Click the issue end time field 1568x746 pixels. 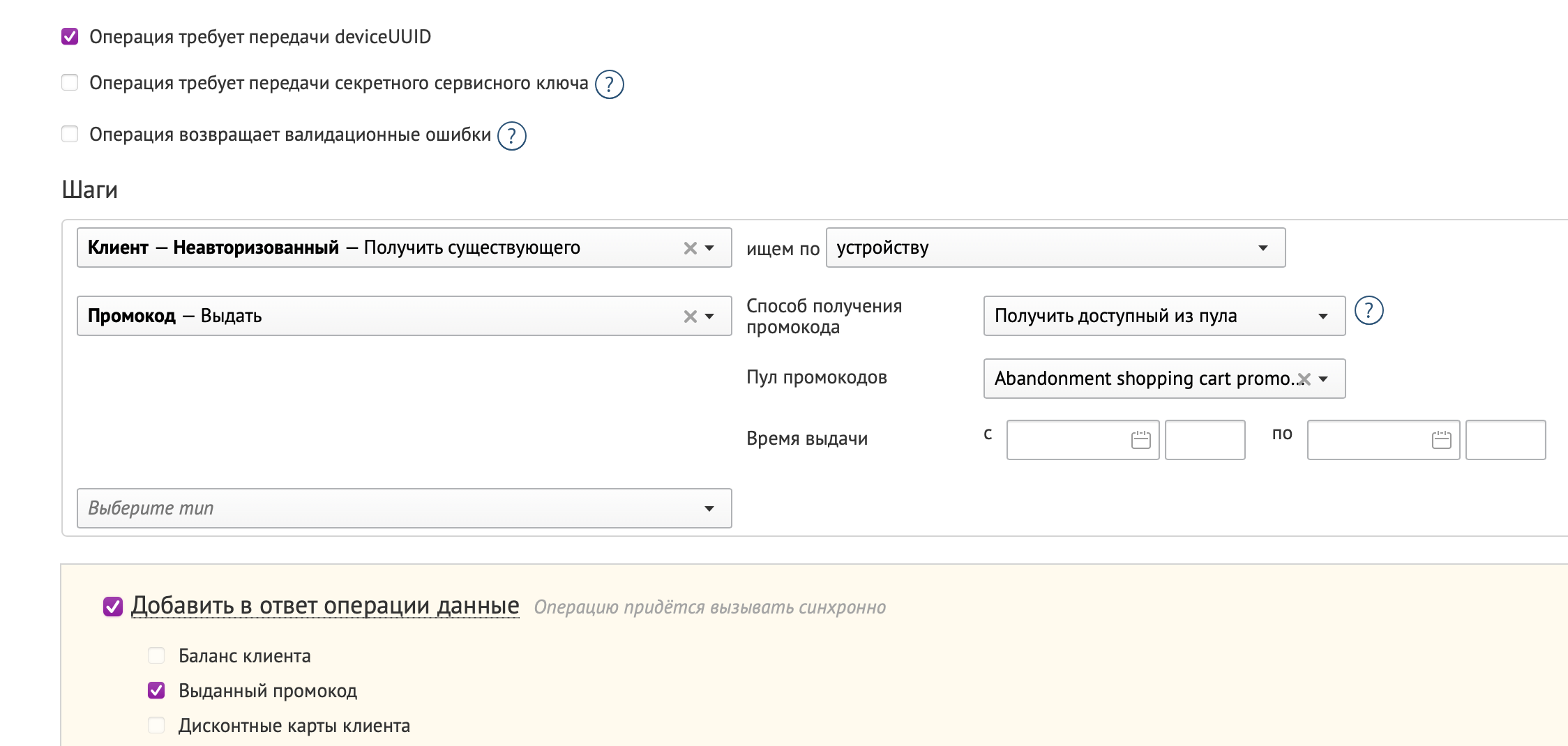(1505, 440)
